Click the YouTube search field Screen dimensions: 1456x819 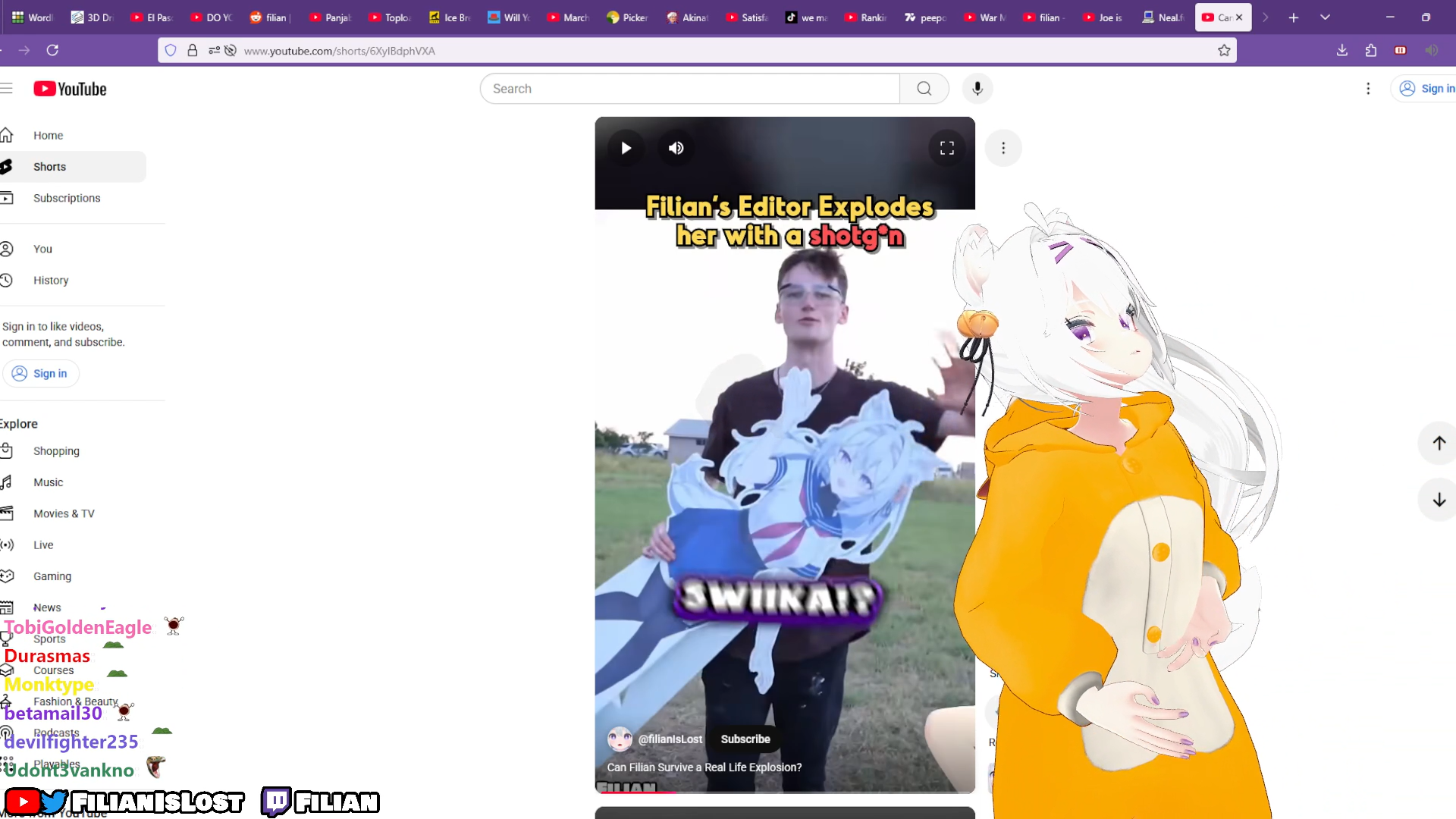pyautogui.click(x=690, y=89)
